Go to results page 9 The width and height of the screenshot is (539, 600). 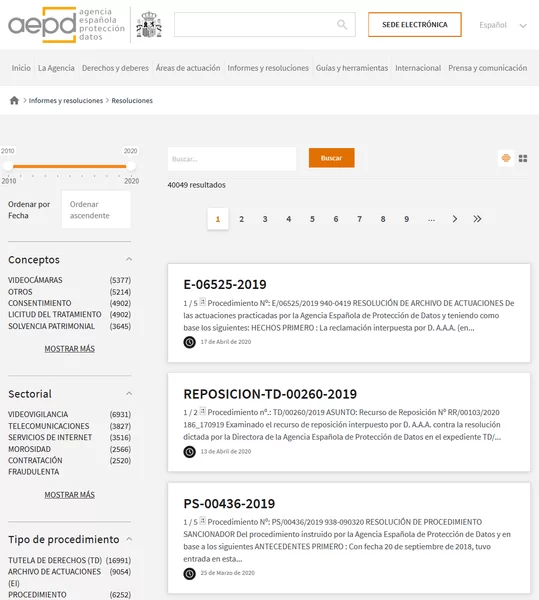(x=406, y=219)
